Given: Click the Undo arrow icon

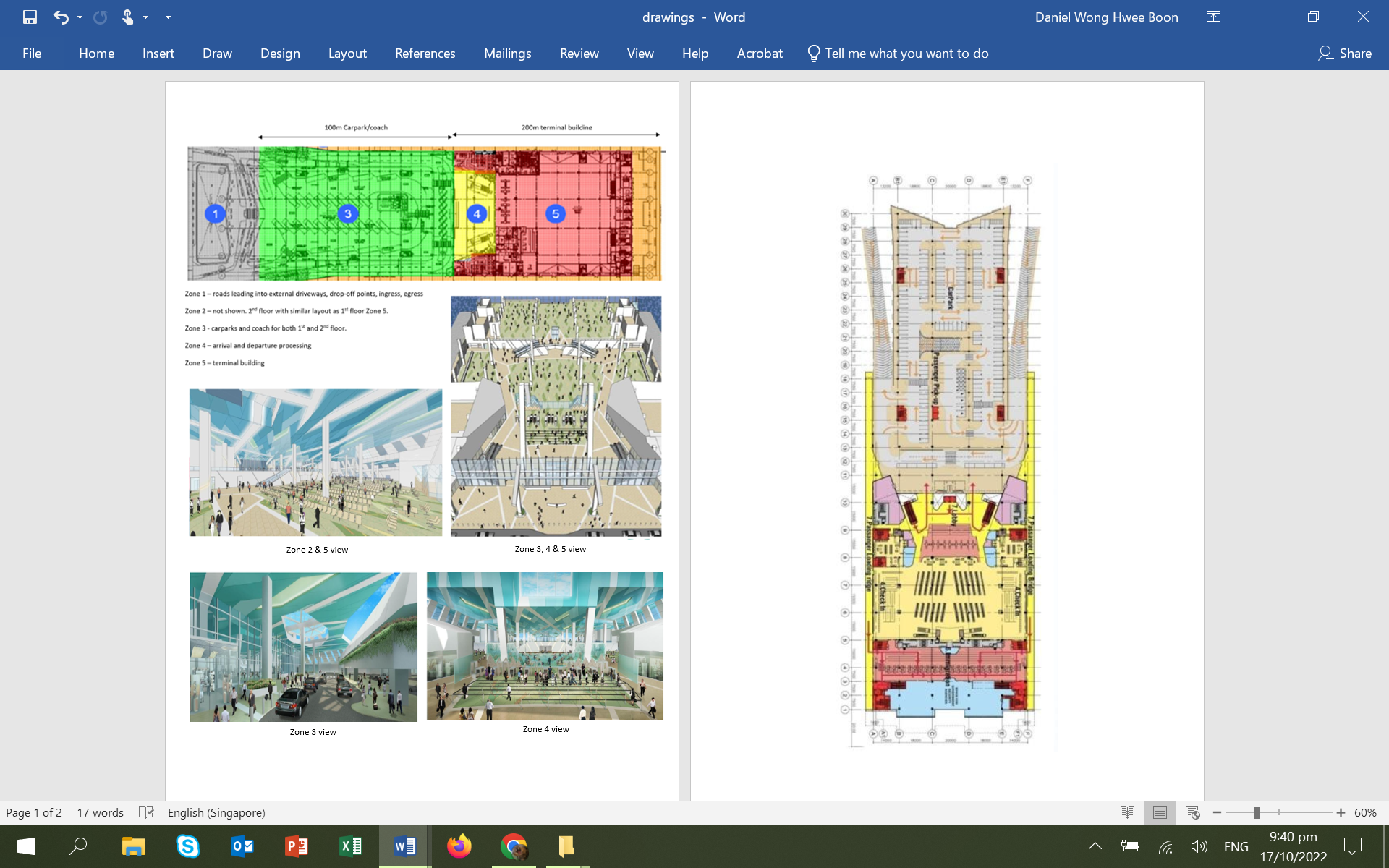Looking at the screenshot, I should point(61,17).
